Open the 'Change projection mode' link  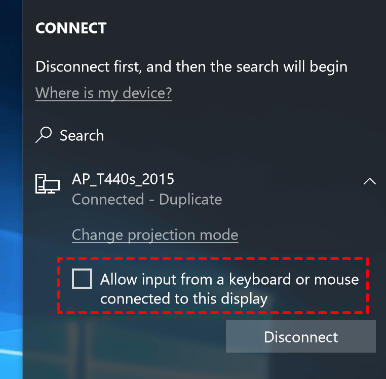[155, 235]
